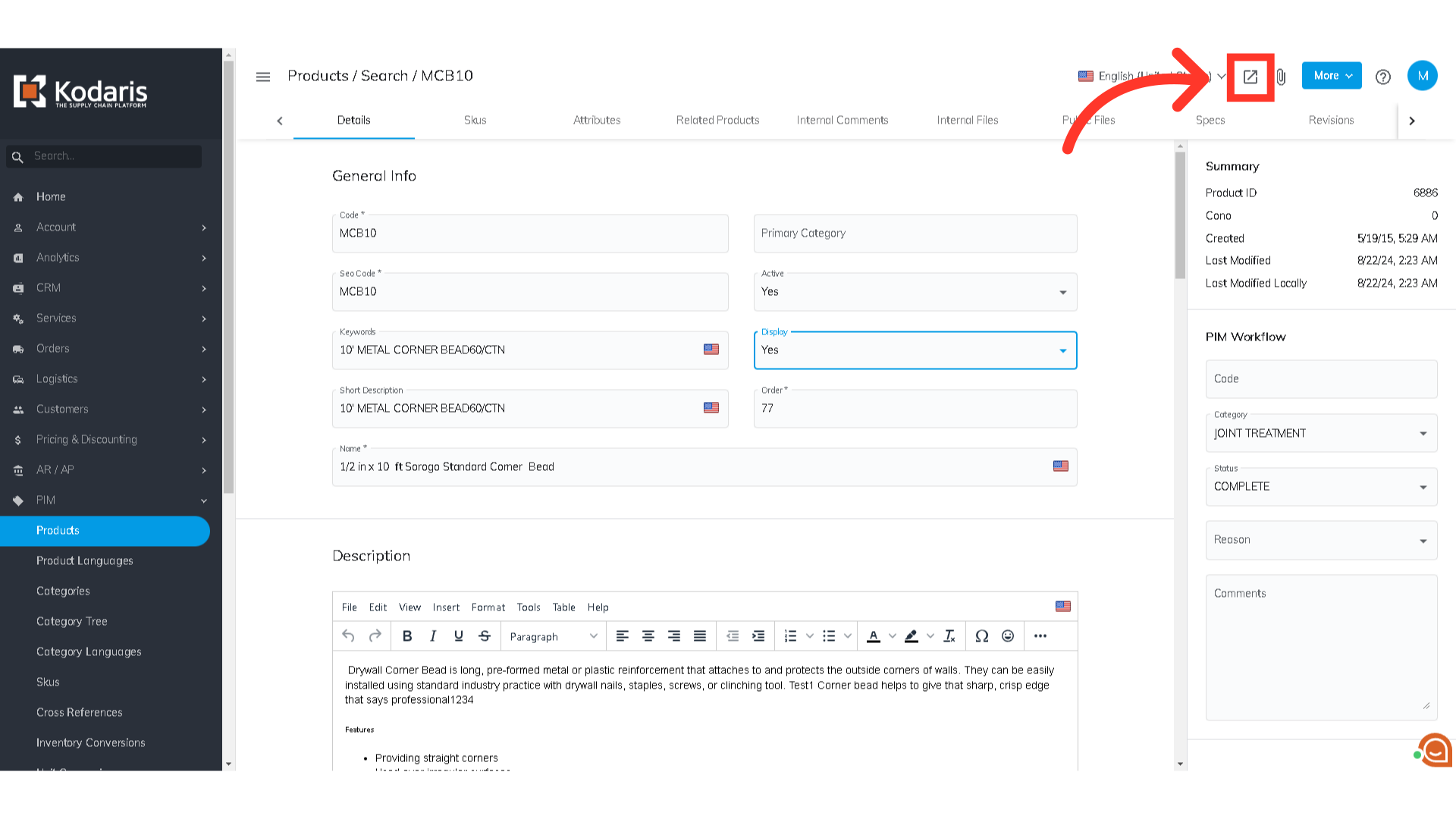Open the text color picker arrow

coord(893,636)
